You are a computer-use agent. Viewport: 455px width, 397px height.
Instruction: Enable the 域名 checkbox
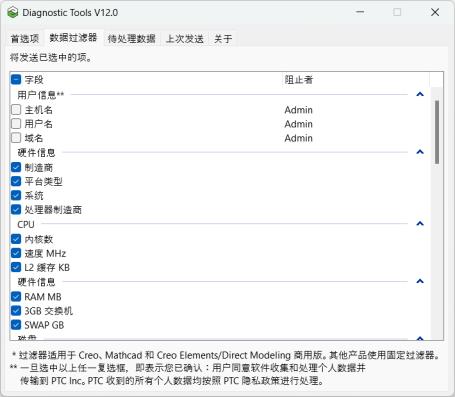point(16,138)
